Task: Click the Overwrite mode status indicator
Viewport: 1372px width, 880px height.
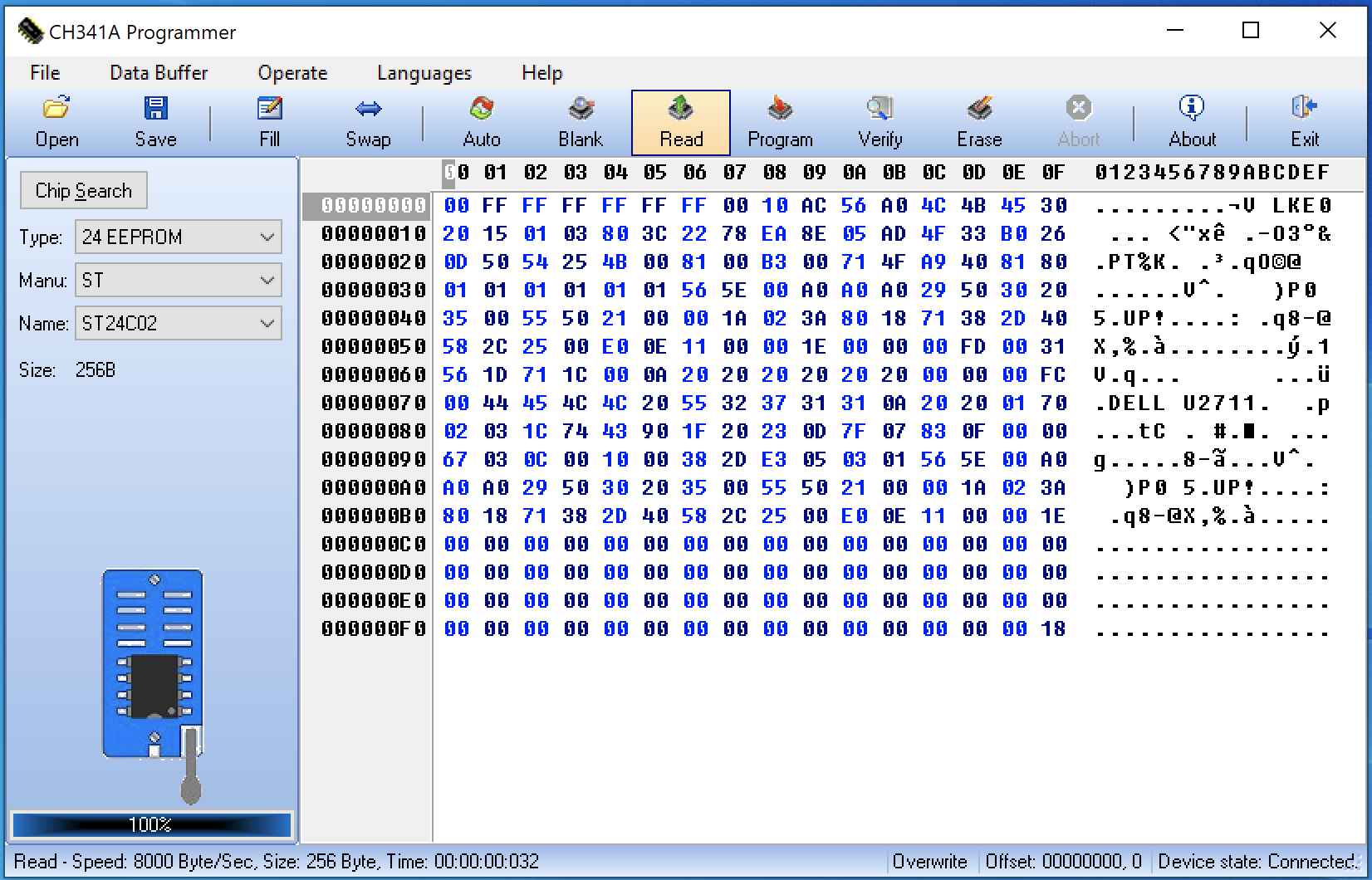Action: pyautogui.click(x=929, y=862)
